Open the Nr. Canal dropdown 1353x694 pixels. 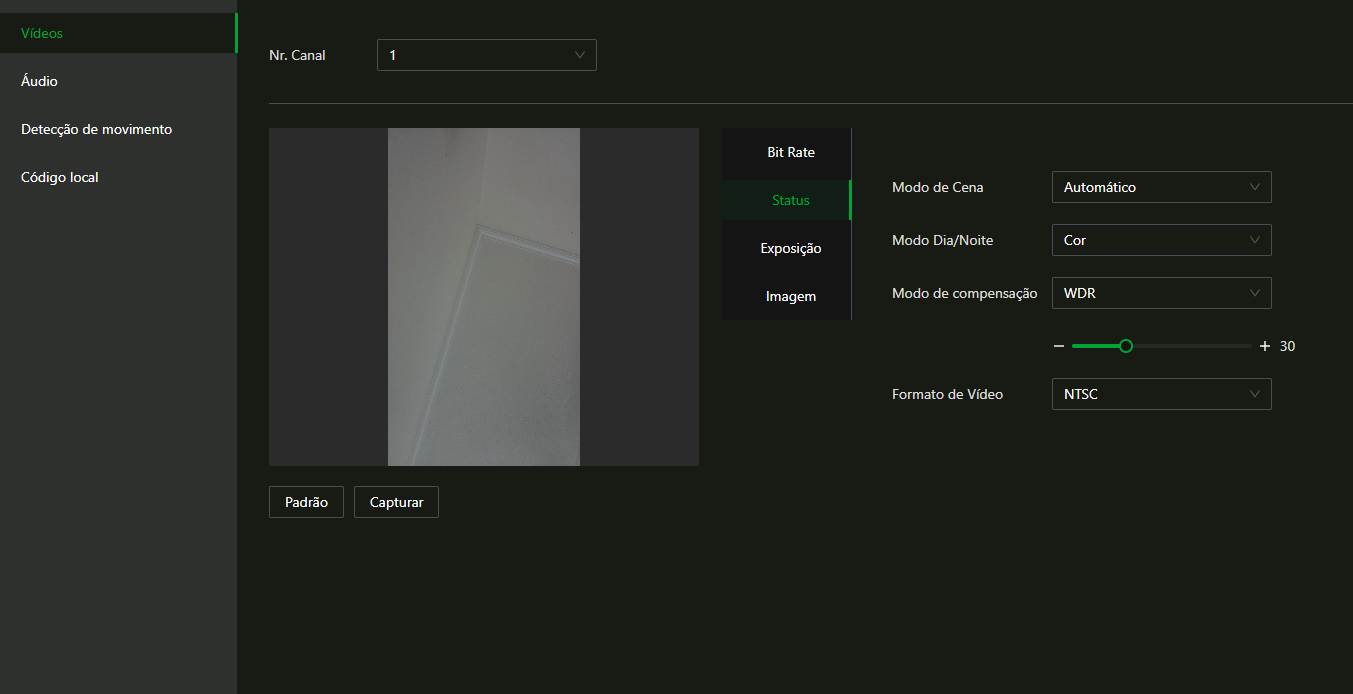pos(487,55)
